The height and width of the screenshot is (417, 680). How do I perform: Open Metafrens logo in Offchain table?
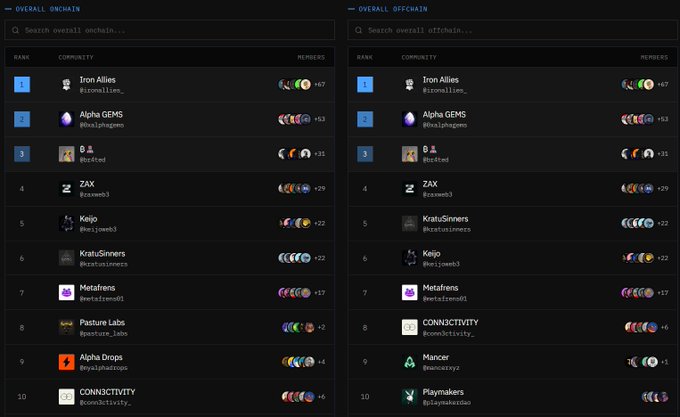coord(409,293)
